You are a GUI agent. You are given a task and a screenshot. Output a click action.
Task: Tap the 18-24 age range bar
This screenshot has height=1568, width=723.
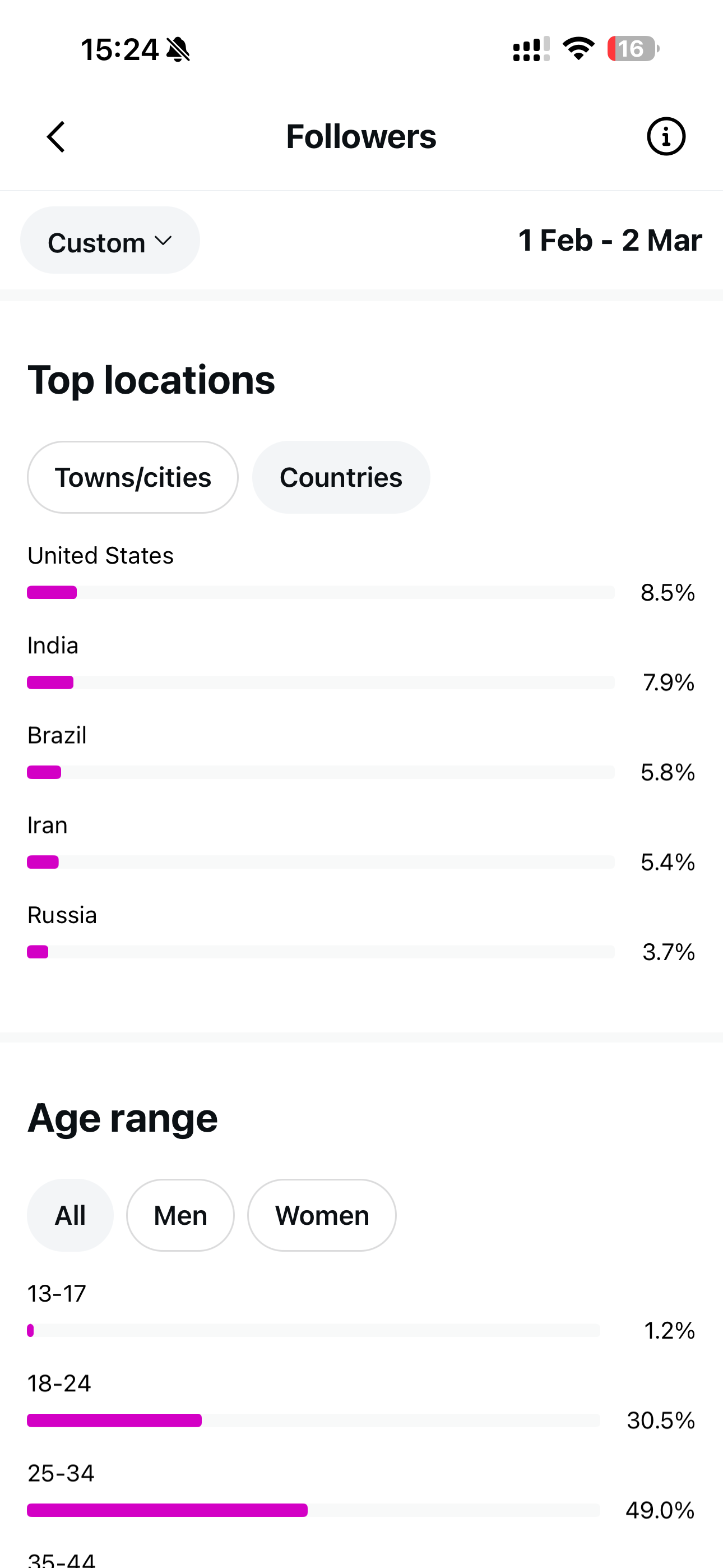click(313, 1420)
